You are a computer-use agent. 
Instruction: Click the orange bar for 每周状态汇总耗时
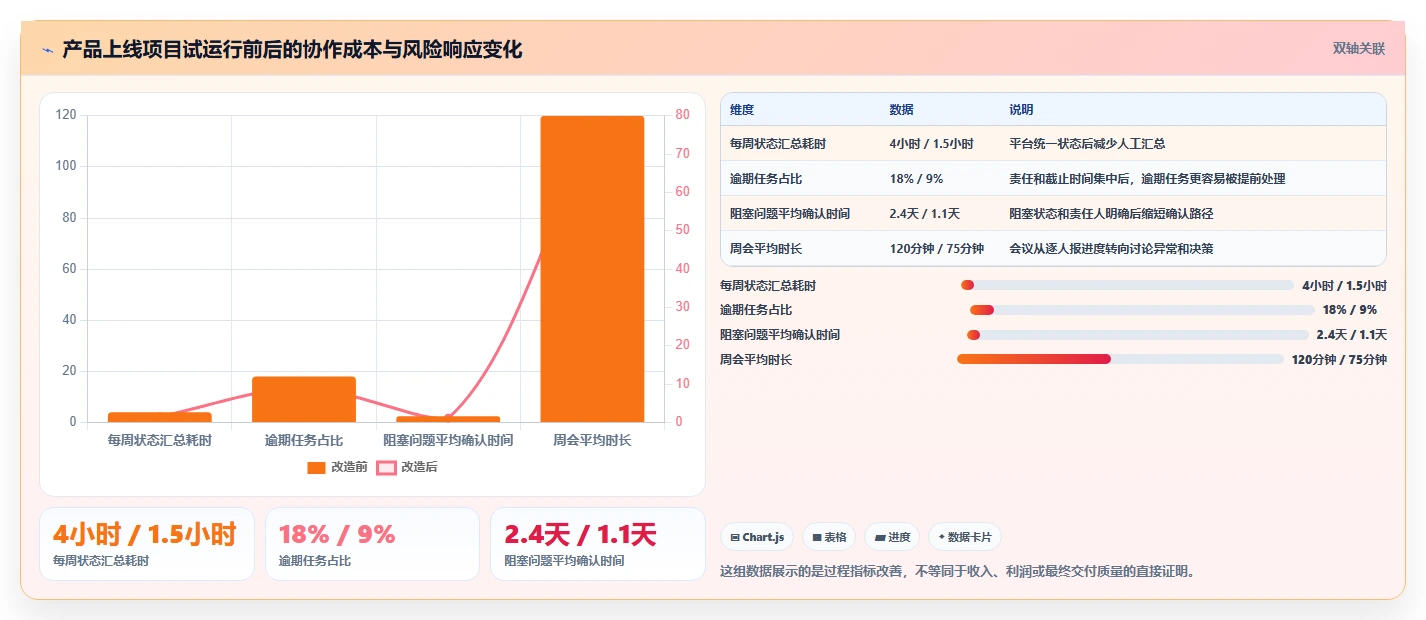click(x=160, y=417)
